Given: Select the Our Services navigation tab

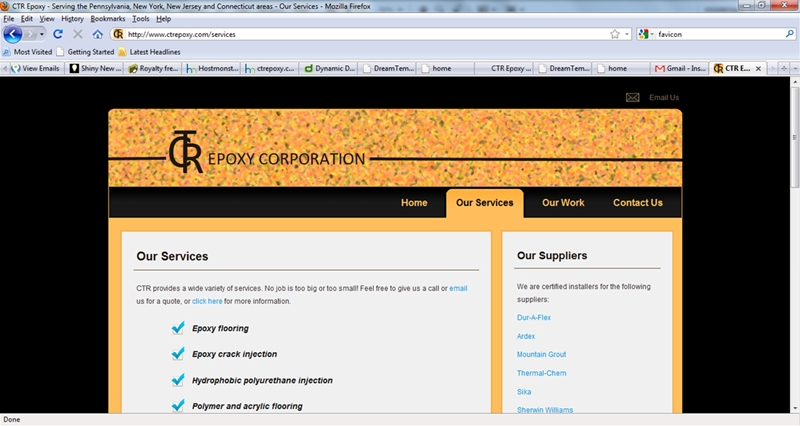Looking at the screenshot, I should click(x=485, y=203).
